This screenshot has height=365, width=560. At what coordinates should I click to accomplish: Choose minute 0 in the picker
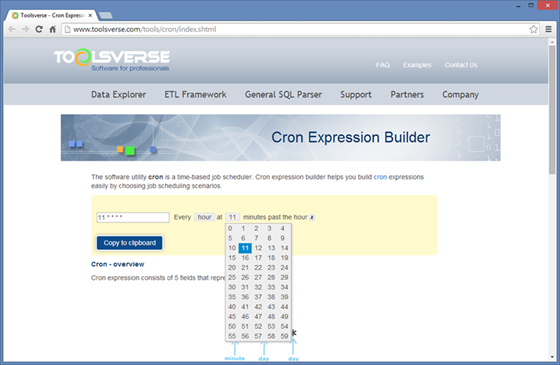coord(230,228)
